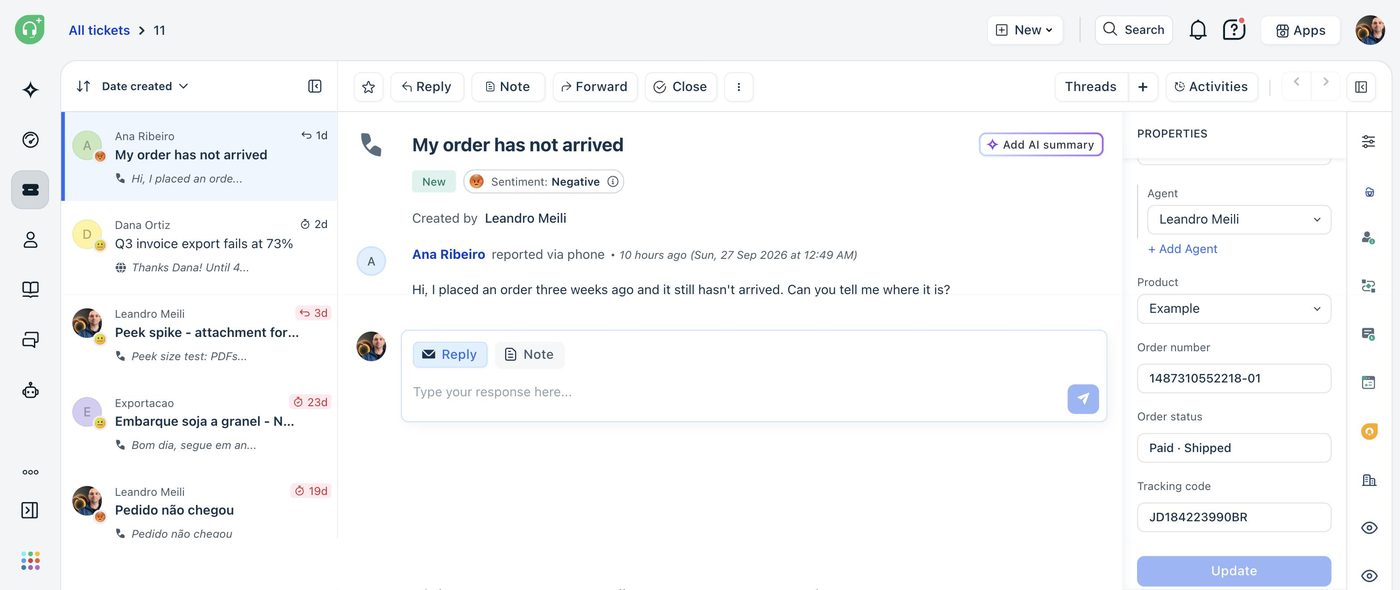Click the + Add Agent link

[x=1182, y=249]
